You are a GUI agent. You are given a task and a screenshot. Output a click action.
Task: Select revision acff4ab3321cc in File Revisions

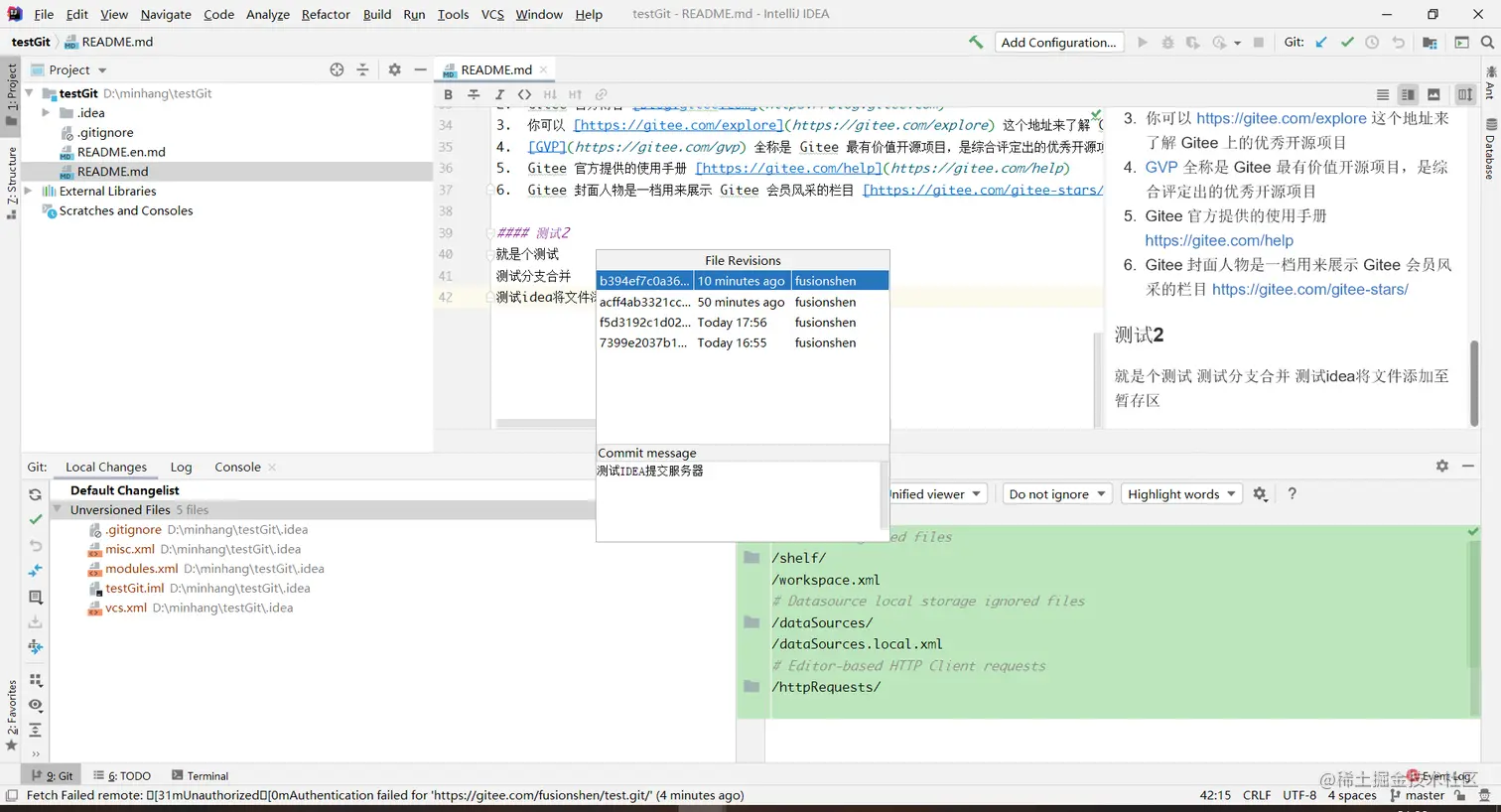743,302
